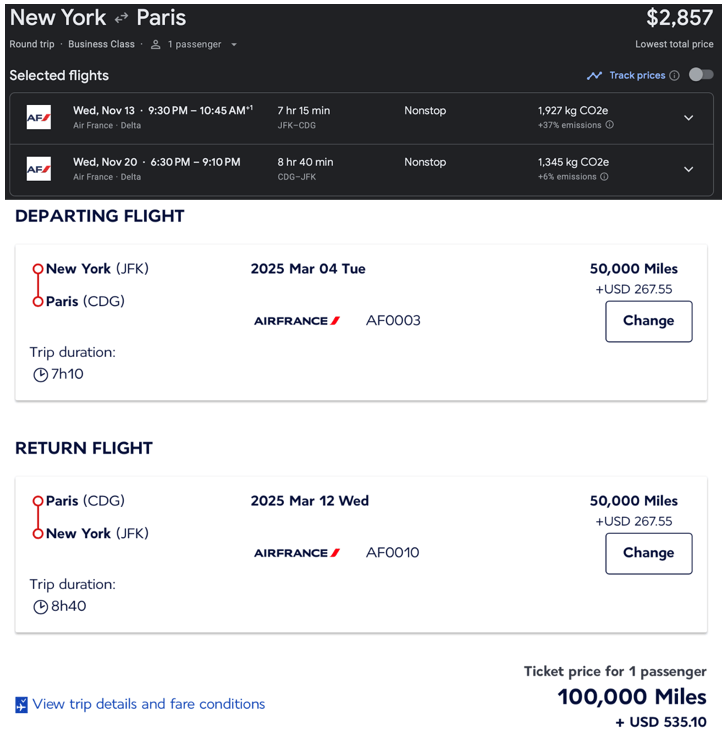The width and height of the screenshot is (726, 729).
Task: Expand the Wed, Nov 13 flight details
Action: click(688, 117)
